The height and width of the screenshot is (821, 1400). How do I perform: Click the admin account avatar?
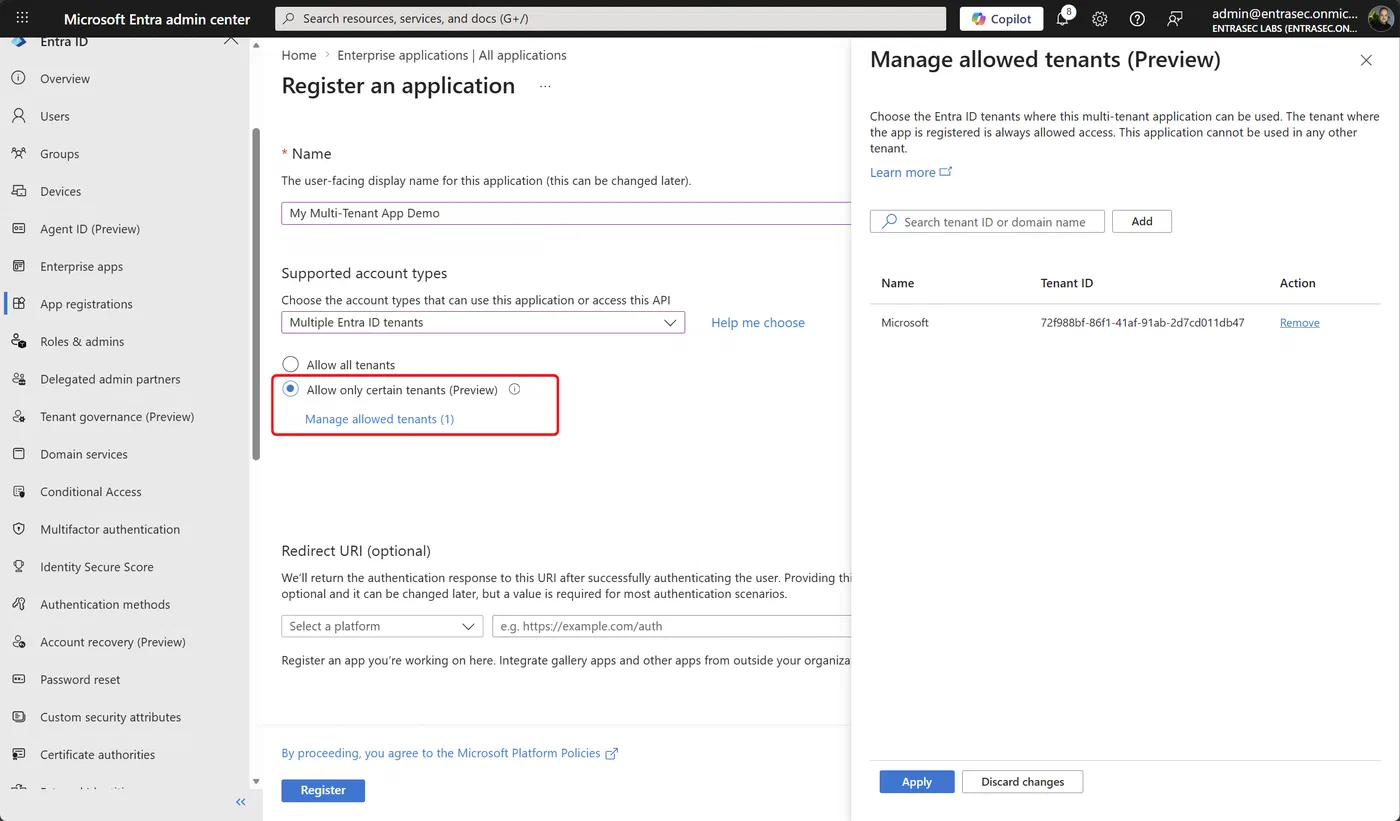click(1380, 19)
